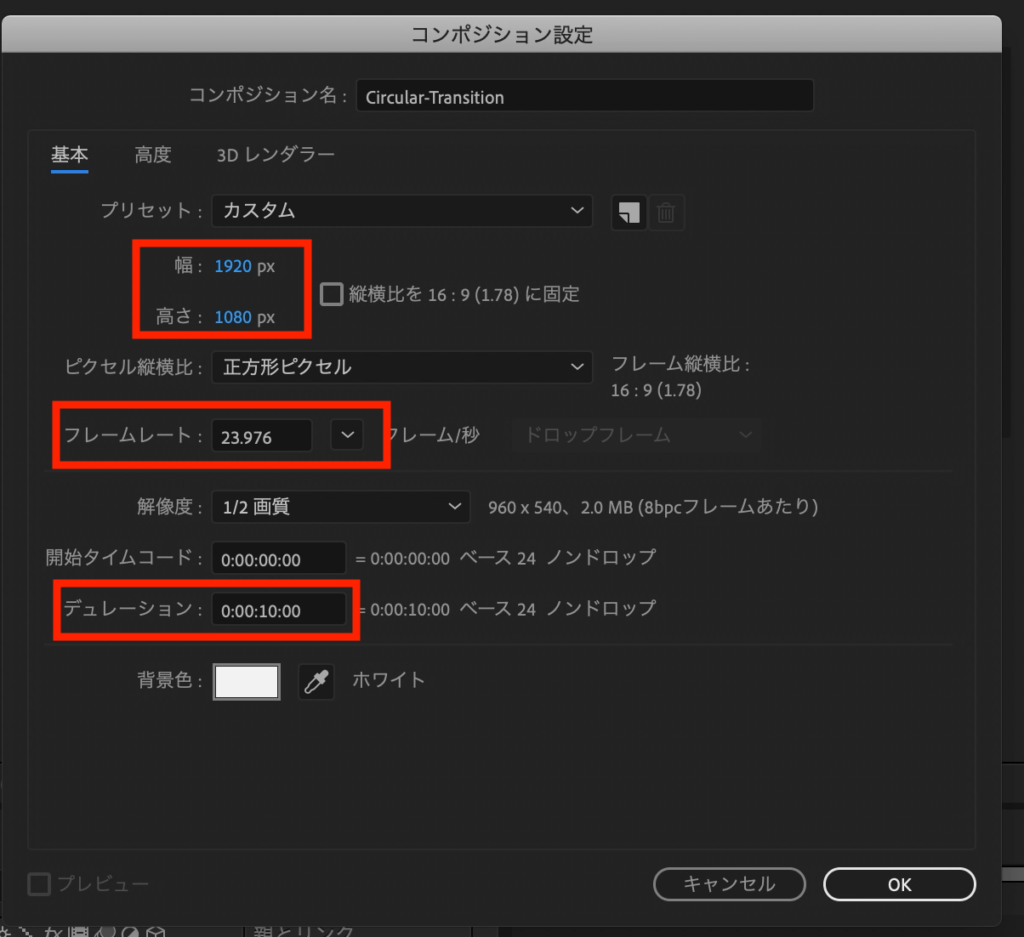This screenshot has width=1024, height=937.
Task: Toggle lock aspect ratio 16:9 checkbox
Action: pyautogui.click(x=332, y=294)
